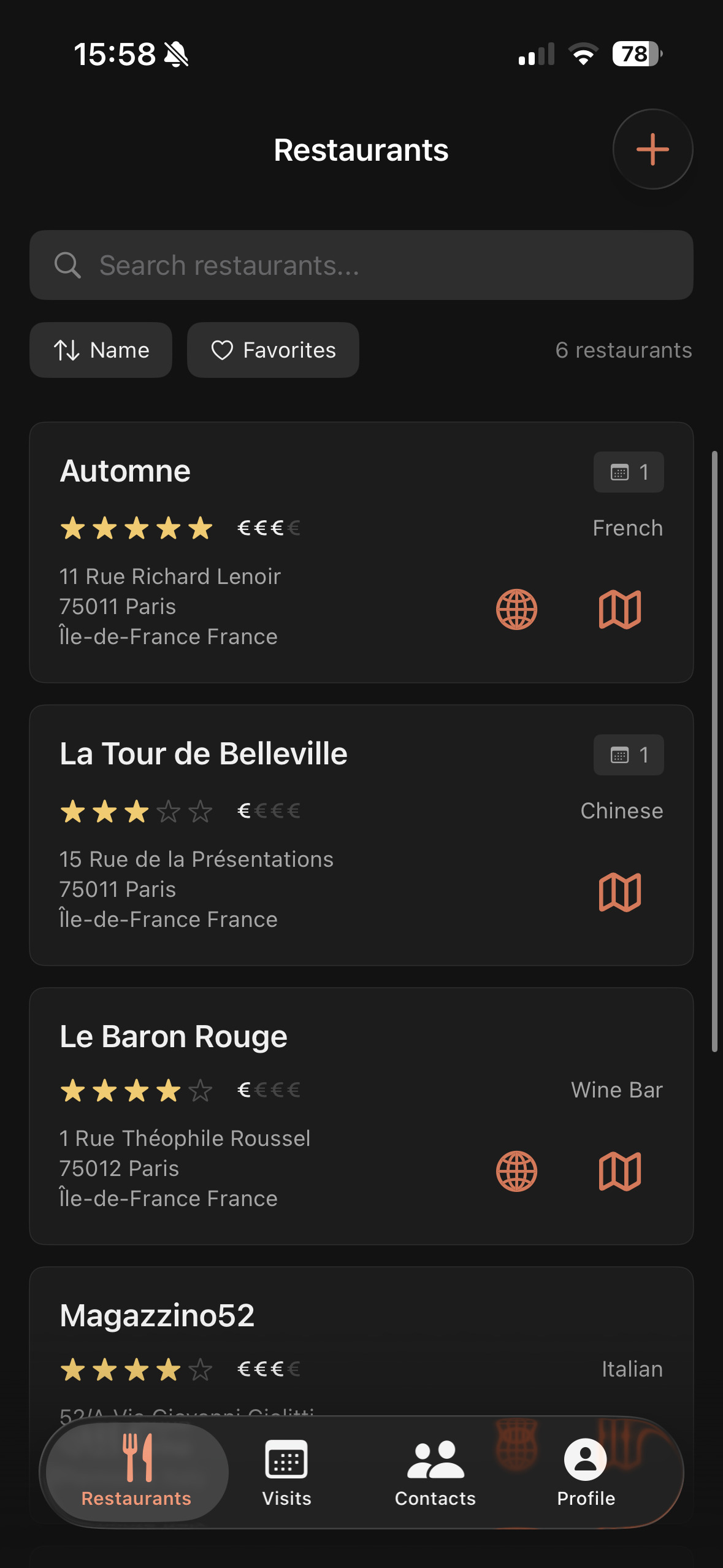Open map for Automne
Image resolution: width=723 pixels, height=1568 pixels.
(x=619, y=609)
